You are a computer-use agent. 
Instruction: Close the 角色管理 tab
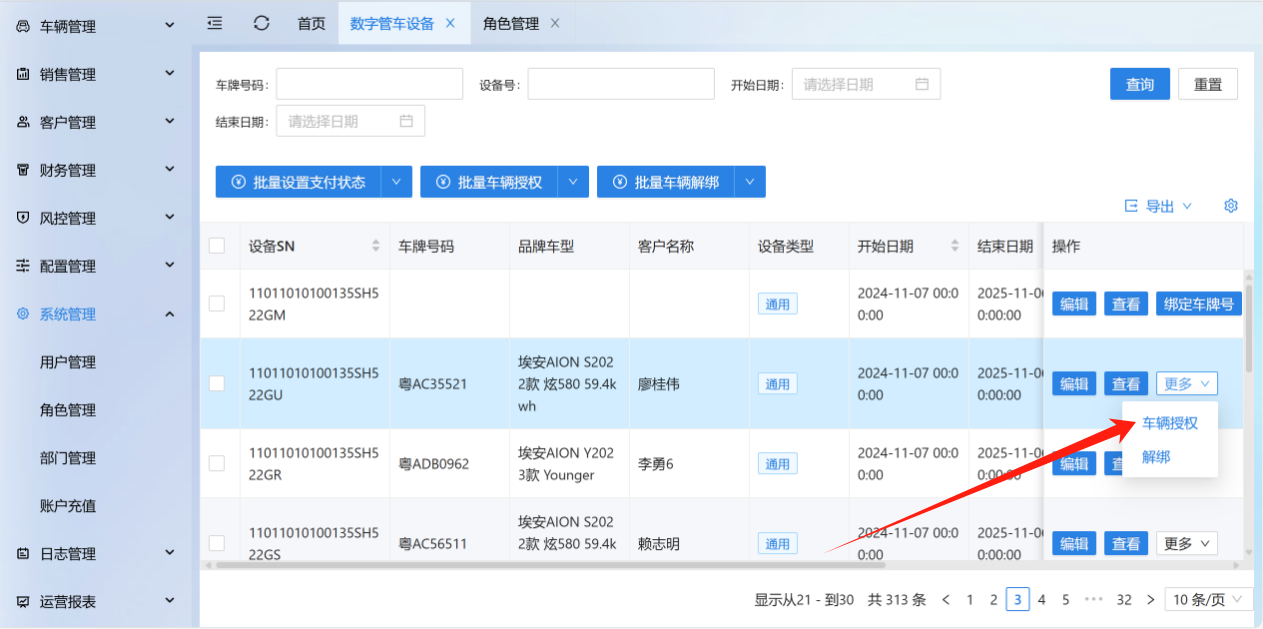555,23
